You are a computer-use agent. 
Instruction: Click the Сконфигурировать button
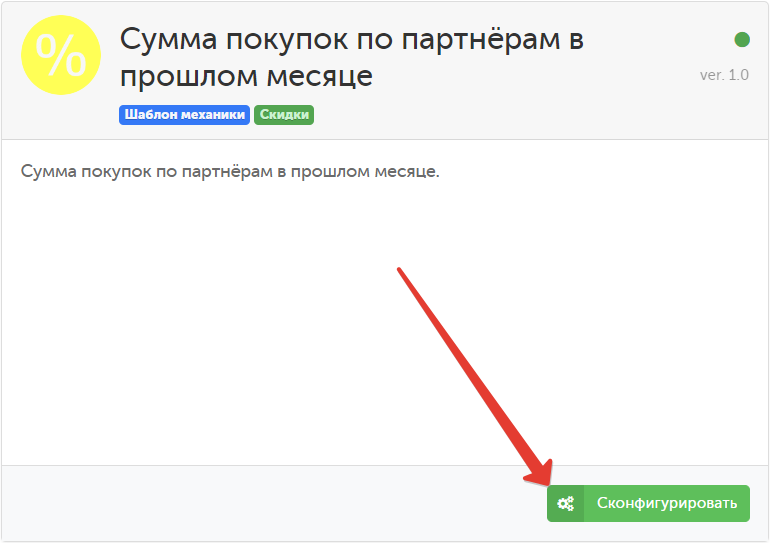click(x=648, y=503)
